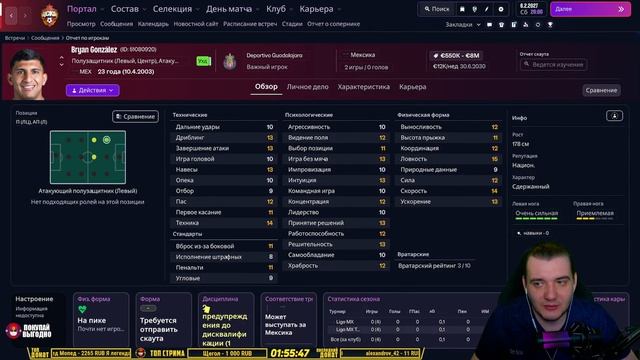
Task: Click the small circle bookmark icon before trophy
Action: (x=538, y=24)
